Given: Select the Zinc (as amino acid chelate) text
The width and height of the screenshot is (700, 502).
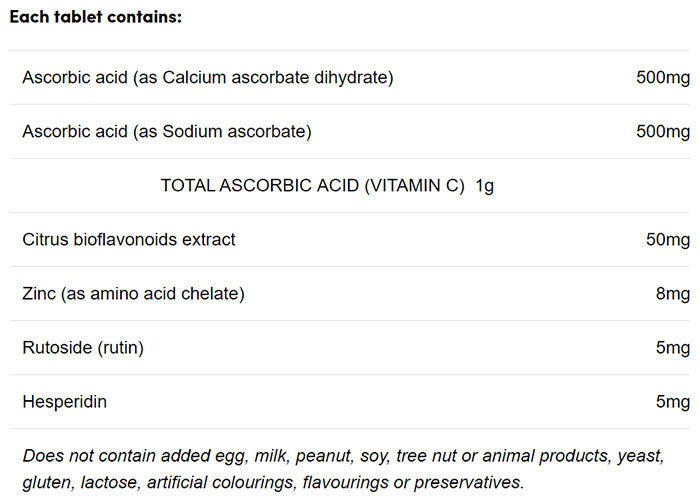Looking at the screenshot, I should [133, 293].
